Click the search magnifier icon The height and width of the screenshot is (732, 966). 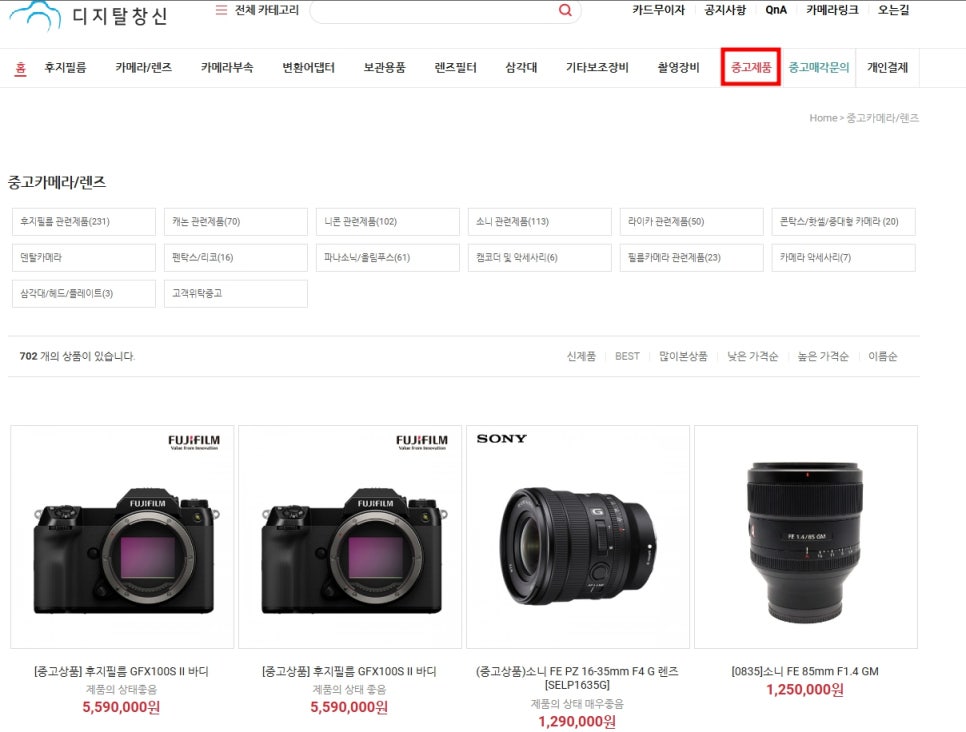tap(565, 10)
